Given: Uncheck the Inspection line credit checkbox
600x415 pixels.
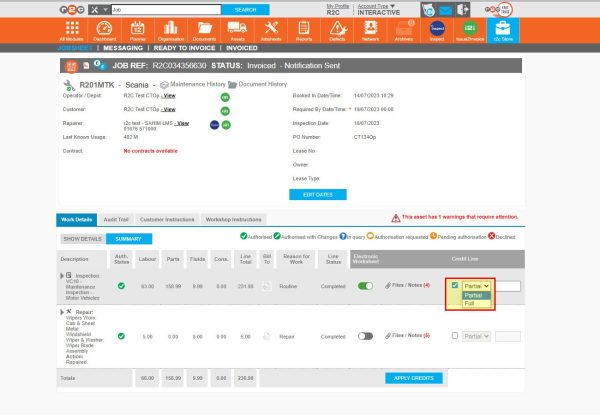Looking at the screenshot, I should click(455, 285).
